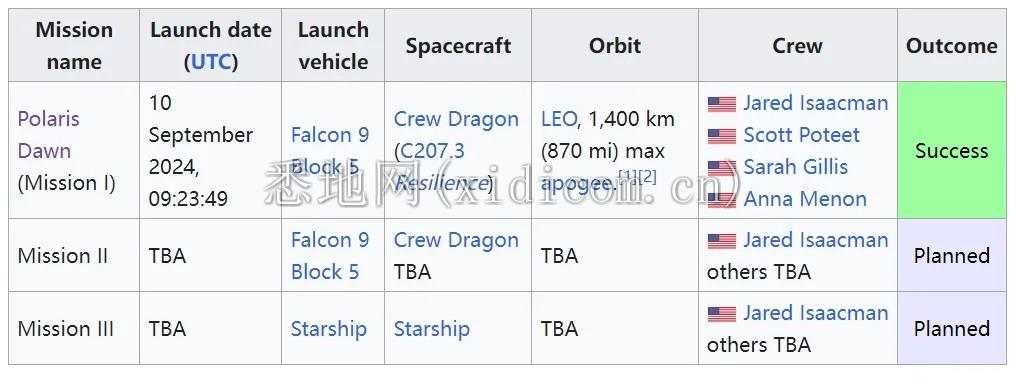Open Scott Poteet crew link

click(x=802, y=135)
